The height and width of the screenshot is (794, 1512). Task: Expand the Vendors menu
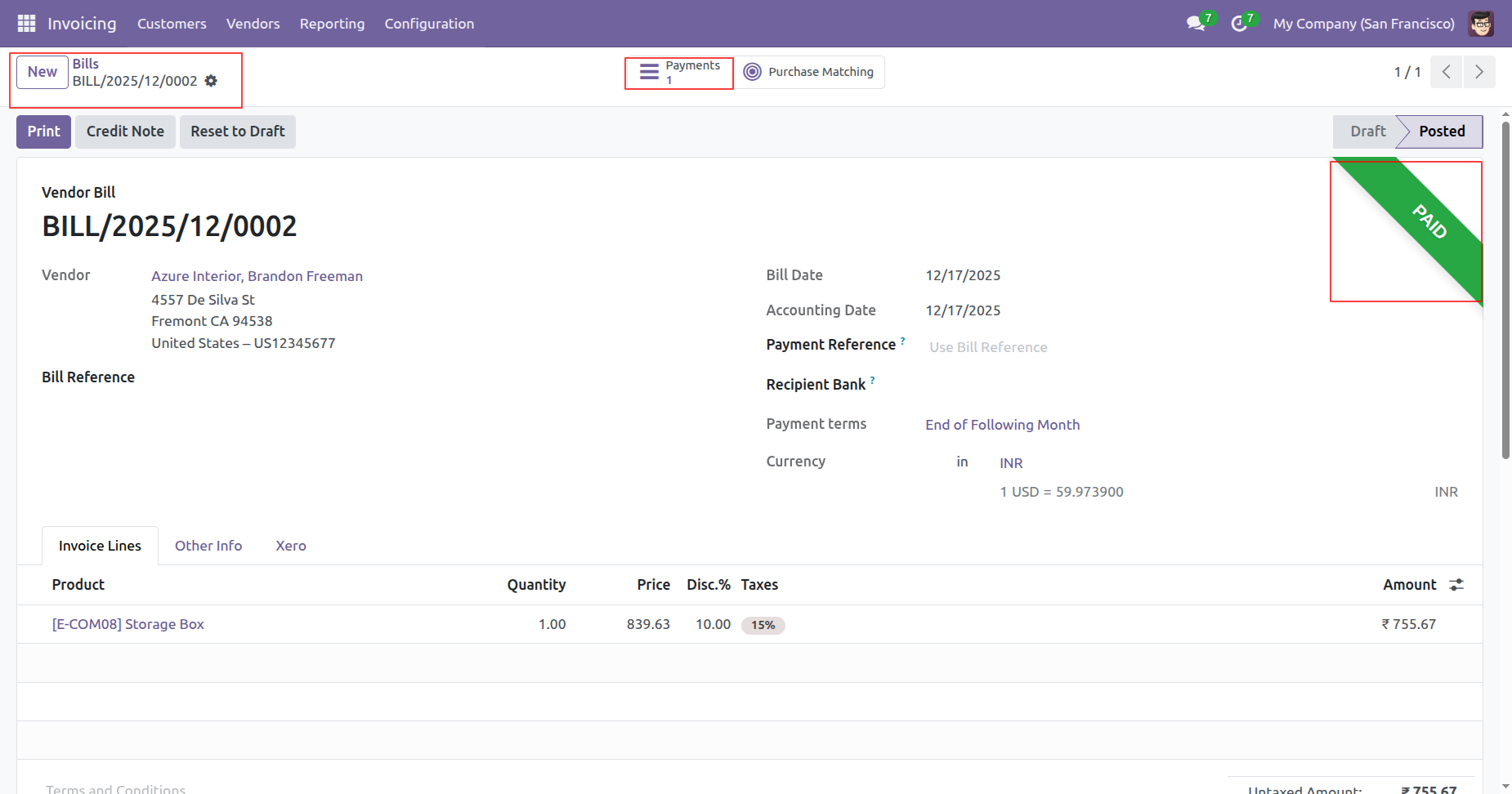coord(253,24)
